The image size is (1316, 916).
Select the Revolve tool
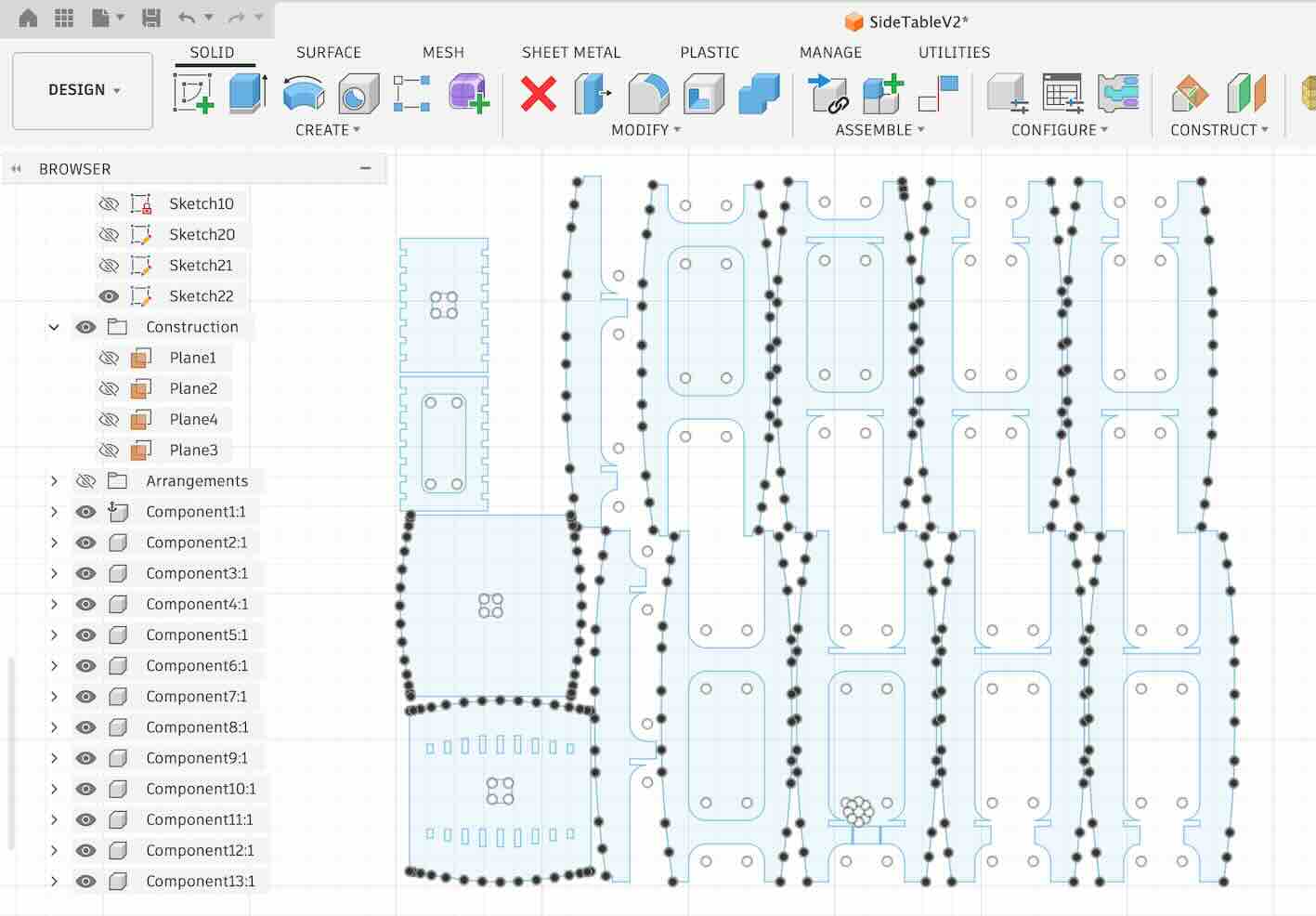303,94
